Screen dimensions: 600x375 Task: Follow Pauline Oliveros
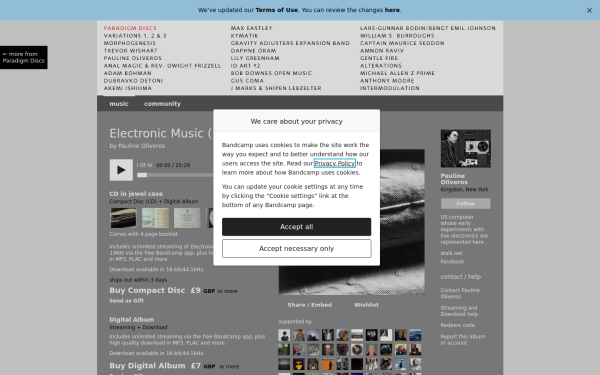click(x=465, y=204)
